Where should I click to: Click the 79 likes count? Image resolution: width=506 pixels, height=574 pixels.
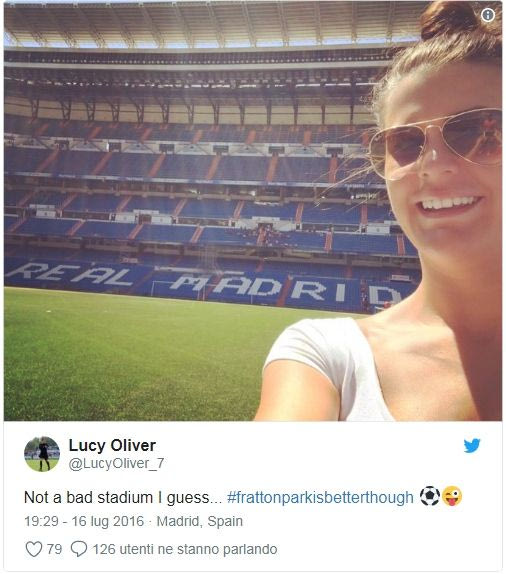coord(54,549)
